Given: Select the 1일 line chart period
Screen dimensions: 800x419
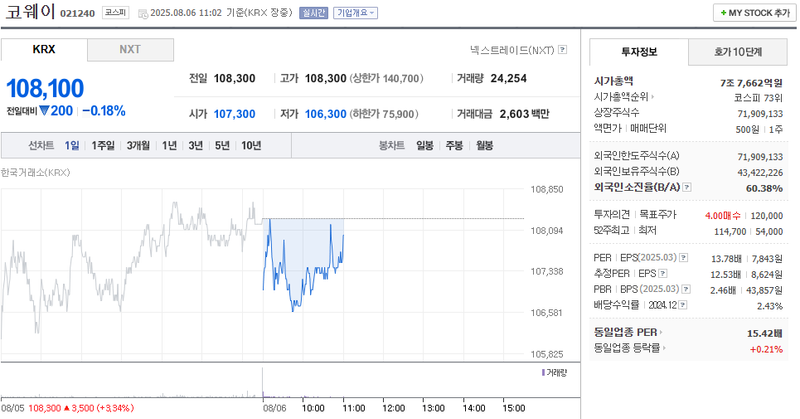Looking at the screenshot, I should click(x=72, y=145).
